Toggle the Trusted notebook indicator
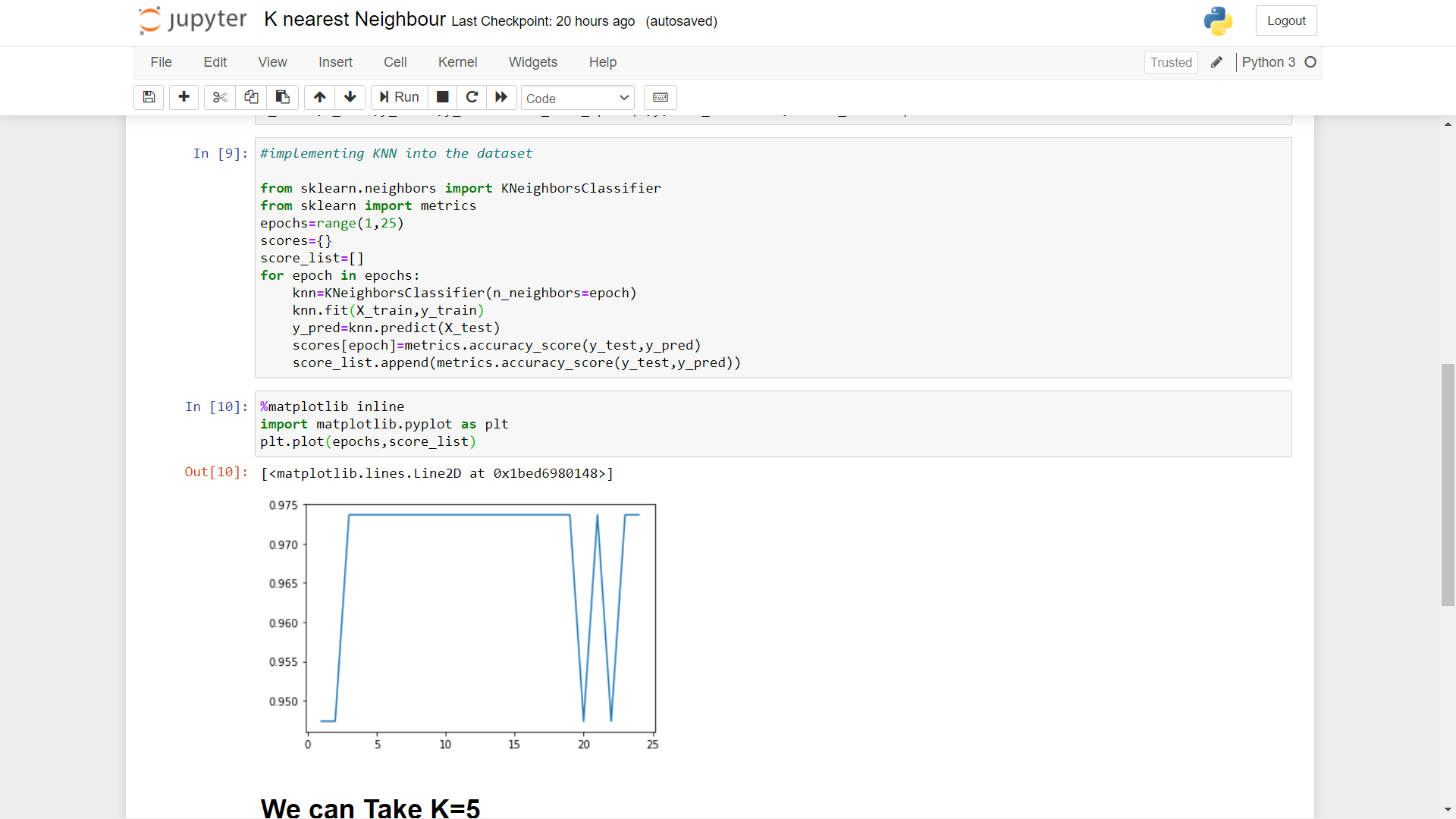The width and height of the screenshot is (1456, 819). pos(1171,62)
